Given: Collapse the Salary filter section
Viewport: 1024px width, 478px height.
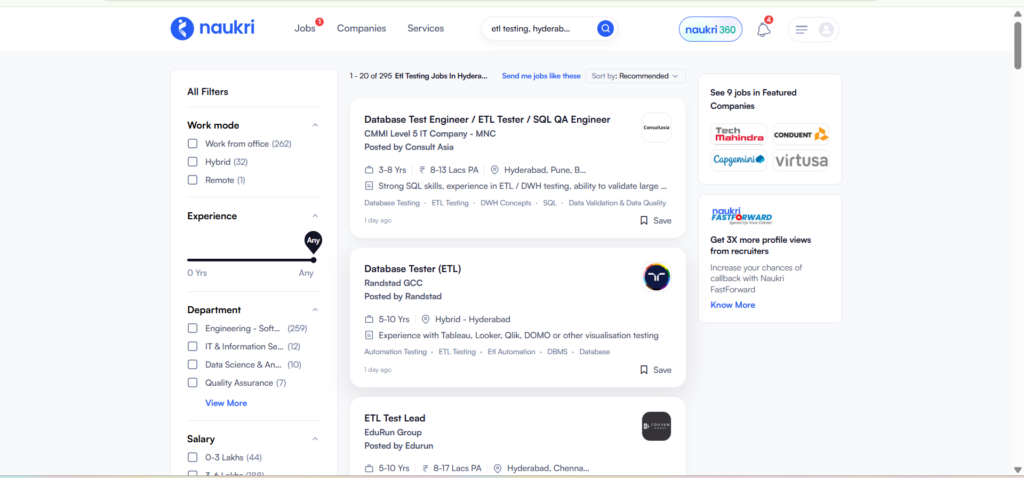Looking at the screenshot, I should [x=315, y=439].
